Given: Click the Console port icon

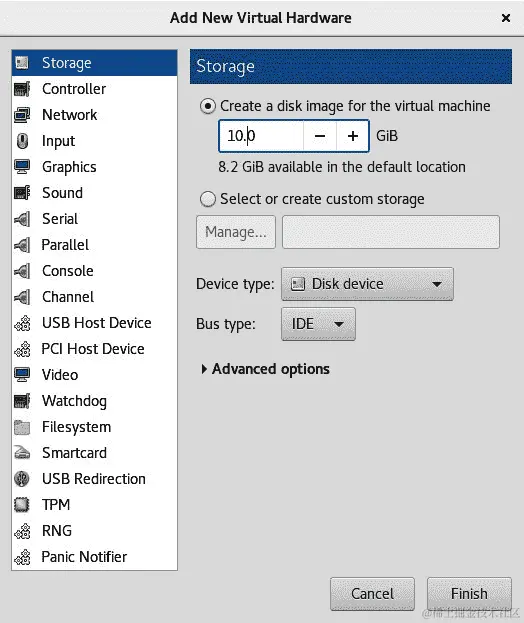Looking at the screenshot, I should click(22, 271).
